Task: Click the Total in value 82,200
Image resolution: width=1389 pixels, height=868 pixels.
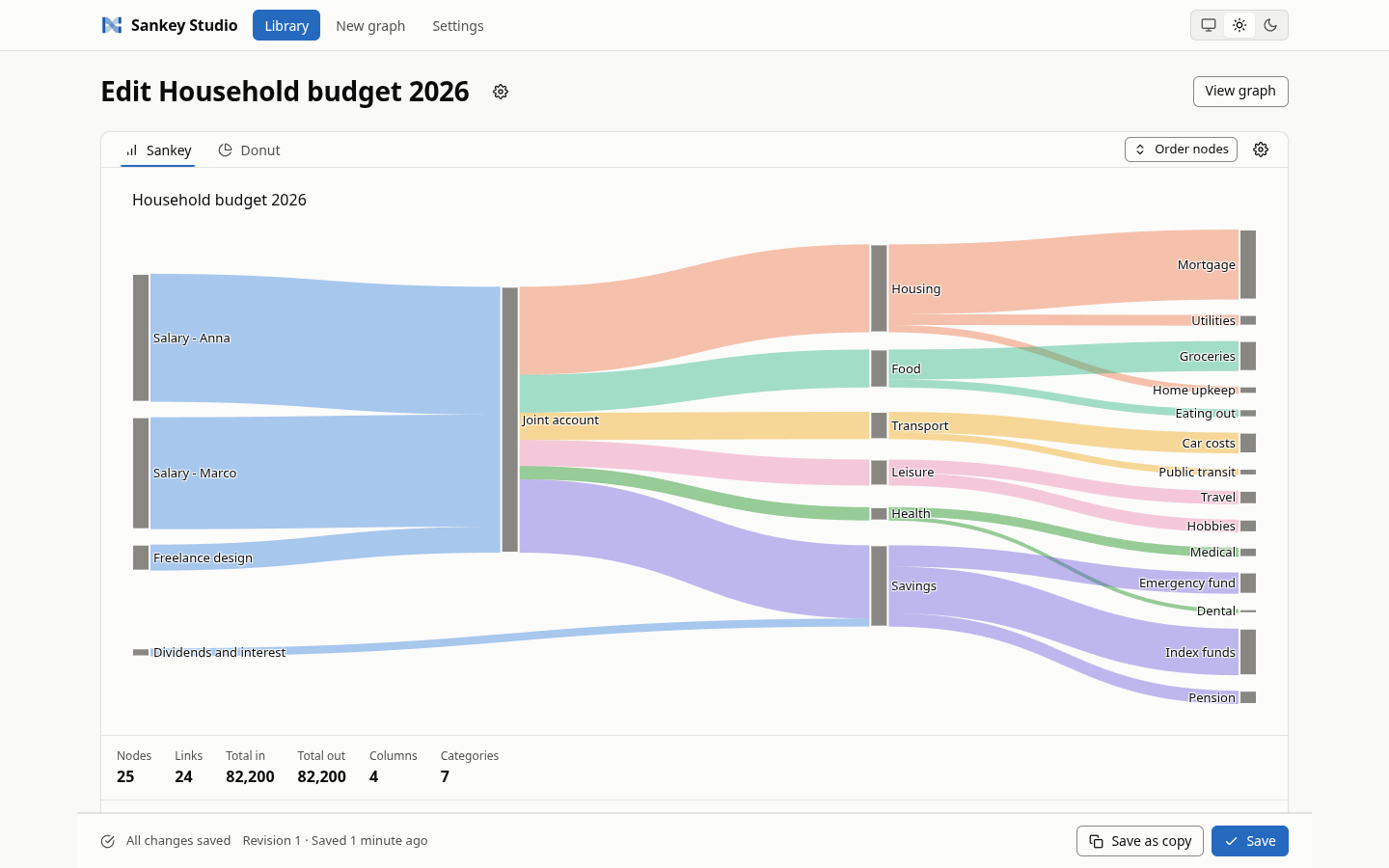Action: point(250,777)
